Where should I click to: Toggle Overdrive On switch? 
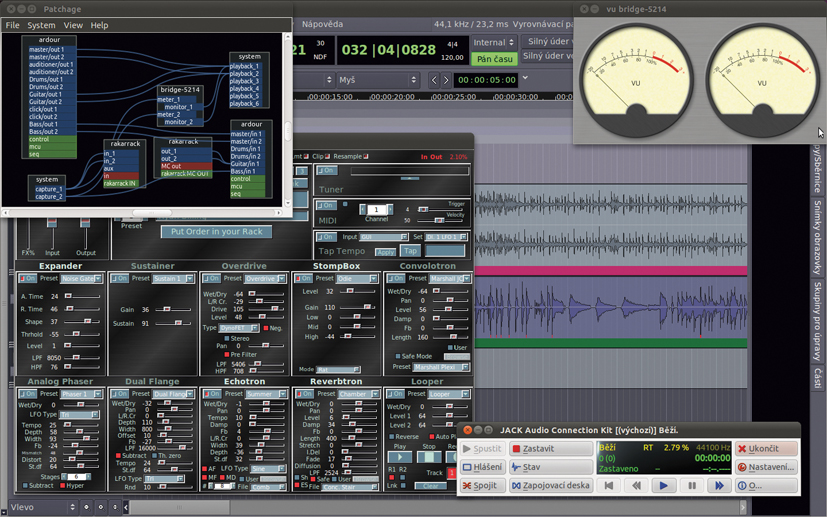point(211,278)
